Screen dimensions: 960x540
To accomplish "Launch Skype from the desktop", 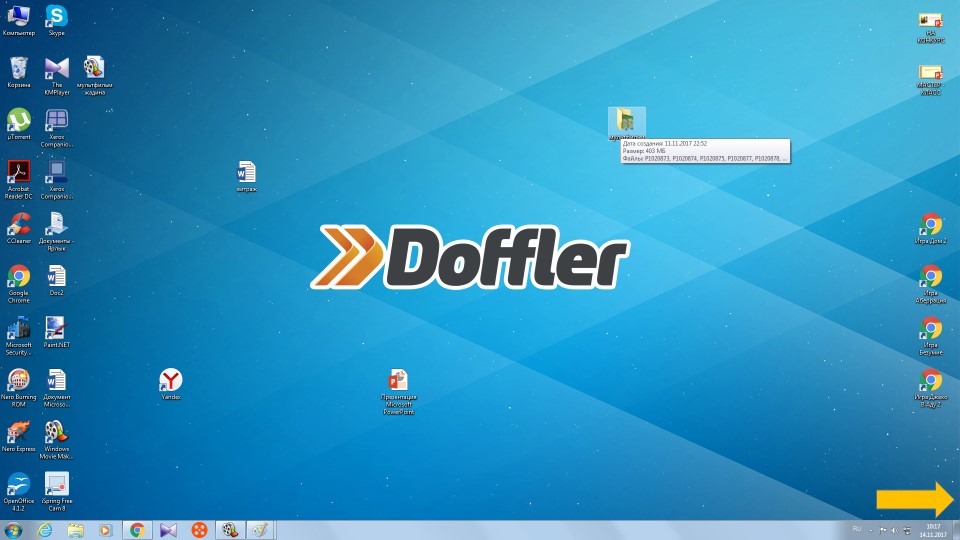I will pyautogui.click(x=56, y=20).
